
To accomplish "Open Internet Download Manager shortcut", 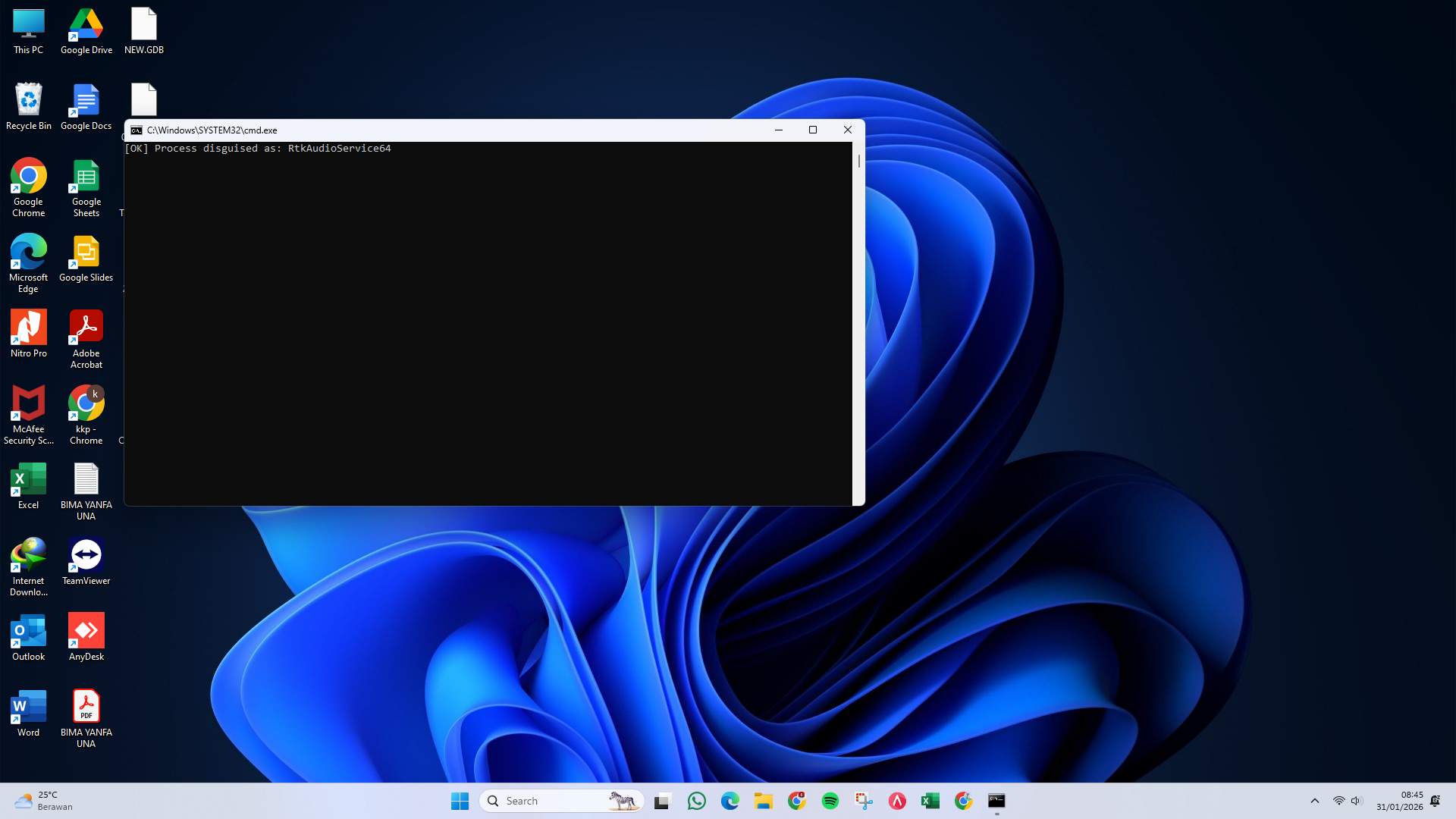I will coord(28,554).
